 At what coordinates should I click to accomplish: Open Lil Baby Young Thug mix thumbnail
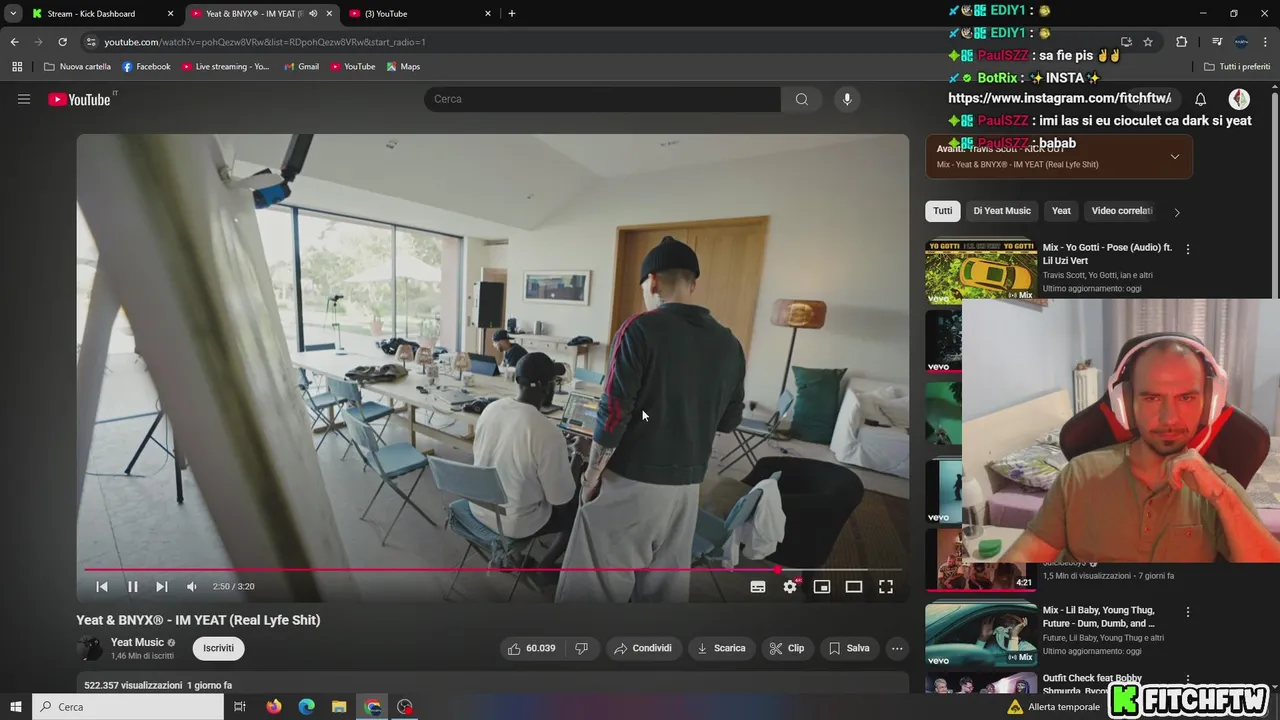(x=981, y=633)
